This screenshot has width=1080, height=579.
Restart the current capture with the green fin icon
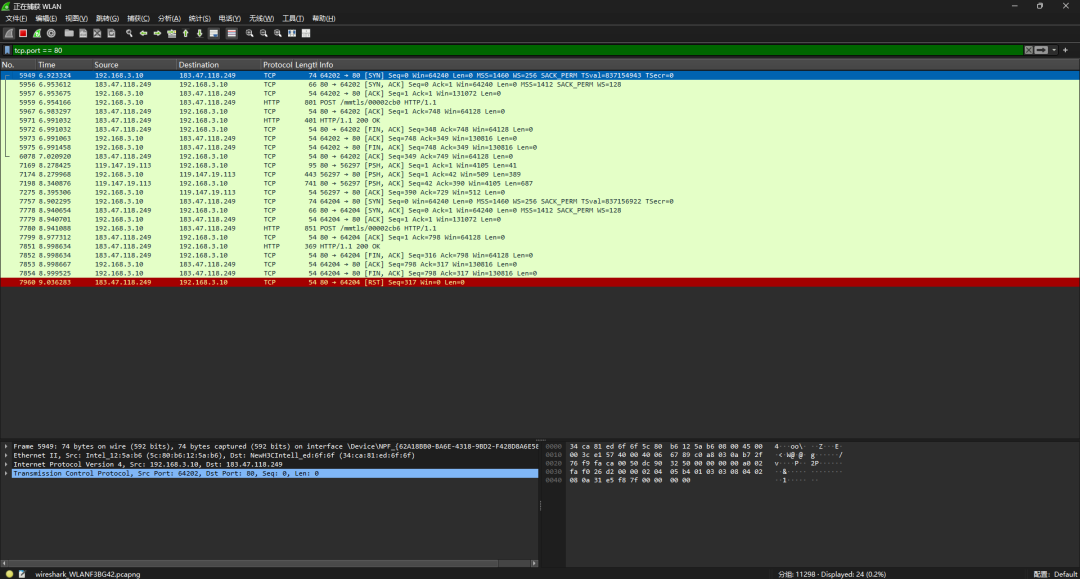[37, 33]
